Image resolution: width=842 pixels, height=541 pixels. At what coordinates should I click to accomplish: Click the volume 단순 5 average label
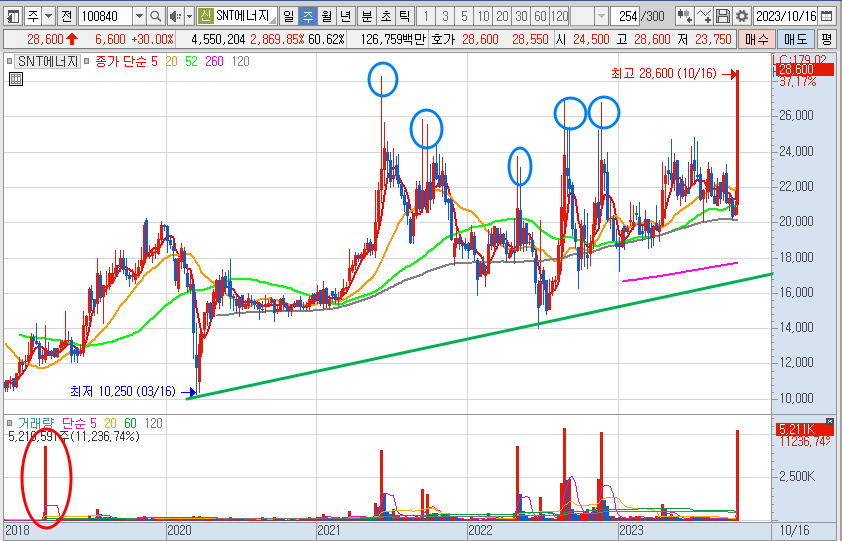[x=79, y=423]
